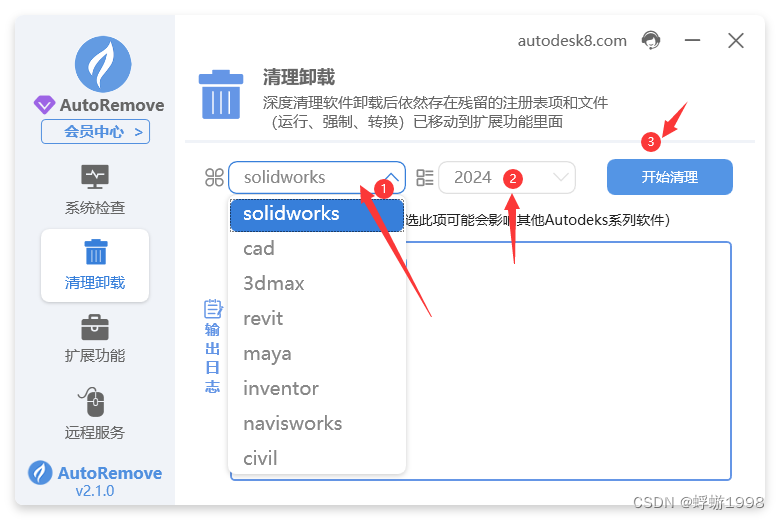
Task: Select the 清理卸载 trash icon in the sidebar
Action: [96, 252]
